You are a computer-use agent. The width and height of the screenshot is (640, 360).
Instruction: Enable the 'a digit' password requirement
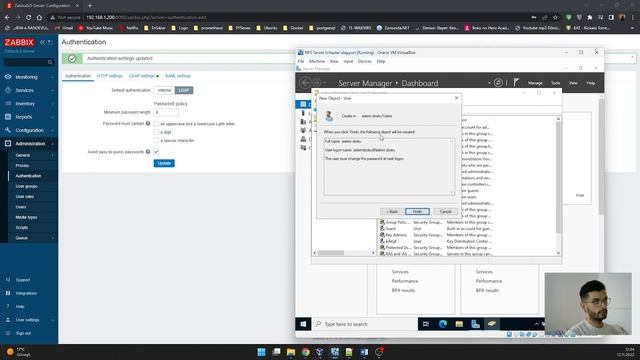(x=156, y=132)
